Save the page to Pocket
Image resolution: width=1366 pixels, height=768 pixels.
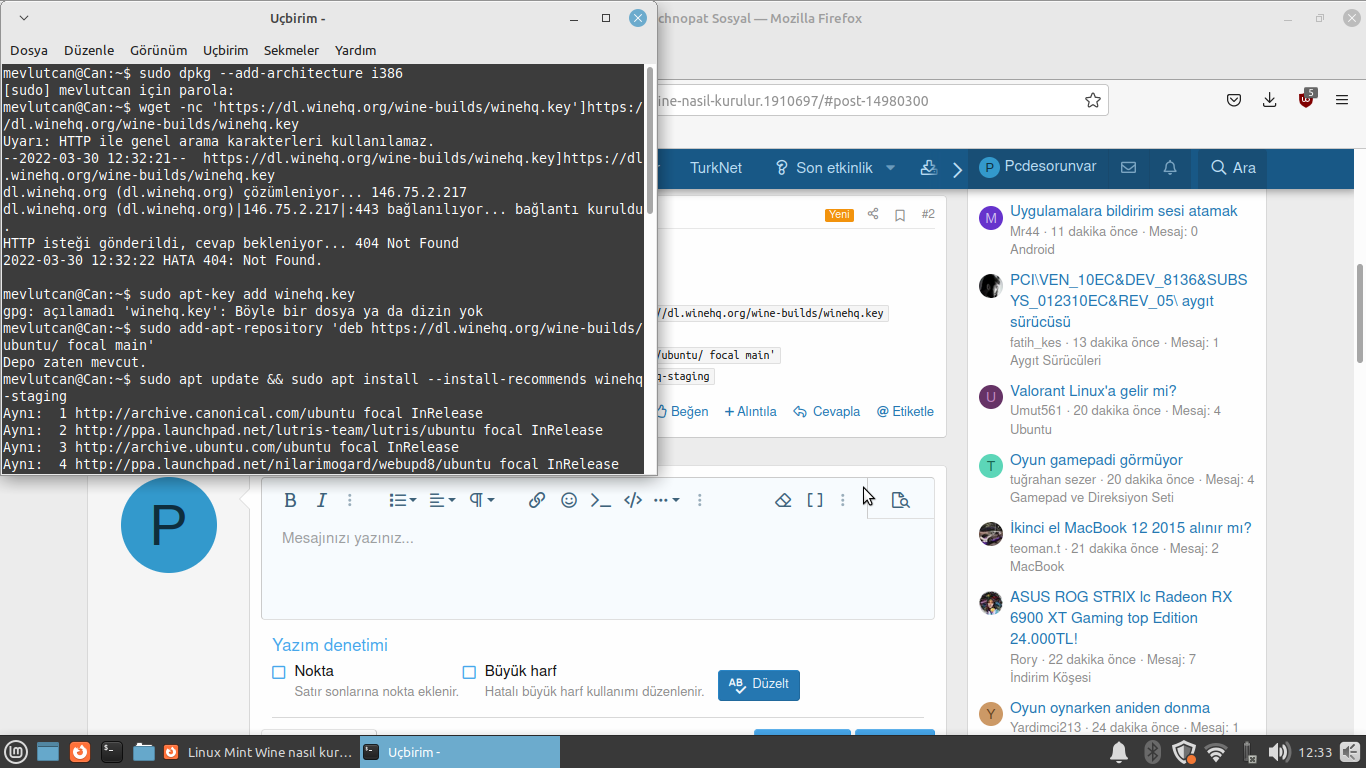pyautogui.click(x=1235, y=100)
